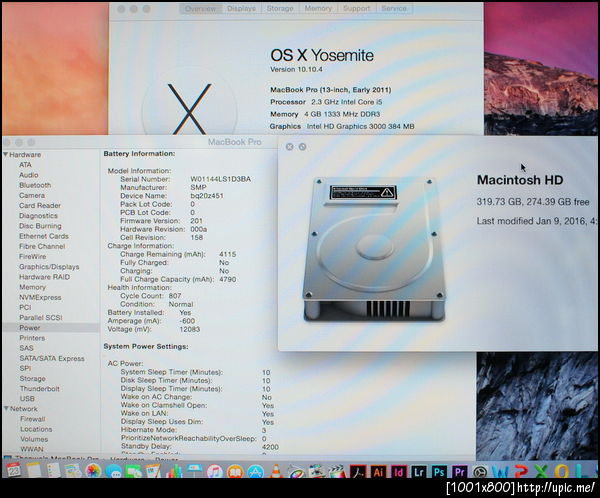Launch VLC media player from dock
600x498 pixels.
[x=276, y=471]
